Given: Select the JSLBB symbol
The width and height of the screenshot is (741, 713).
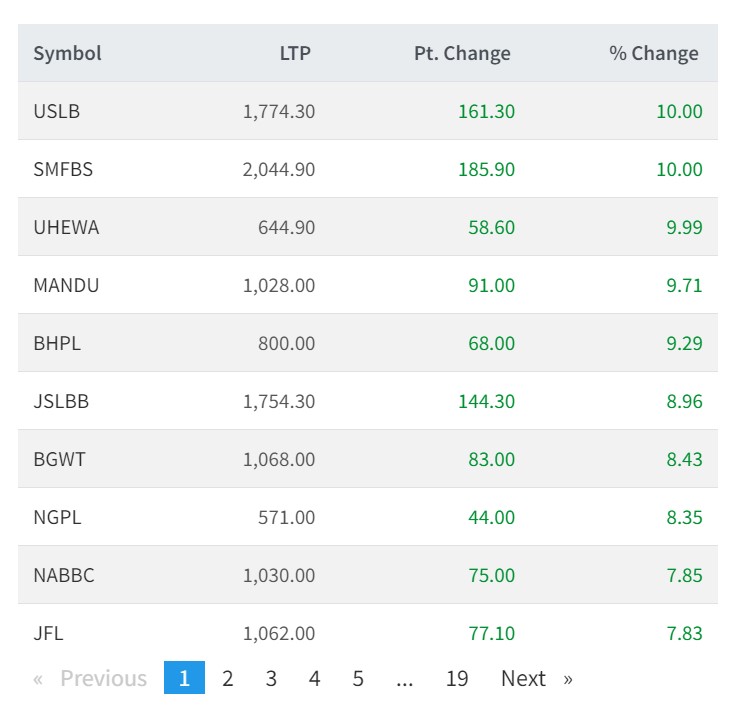Looking at the screenshot, I should pyautogui.click(x=61, y=402).
